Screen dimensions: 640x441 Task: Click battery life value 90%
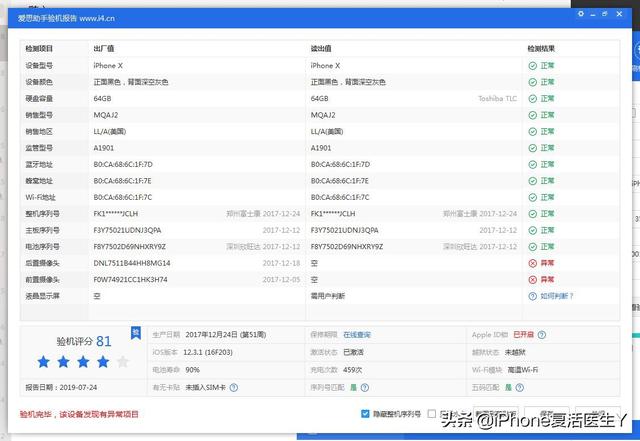point(192,370)
